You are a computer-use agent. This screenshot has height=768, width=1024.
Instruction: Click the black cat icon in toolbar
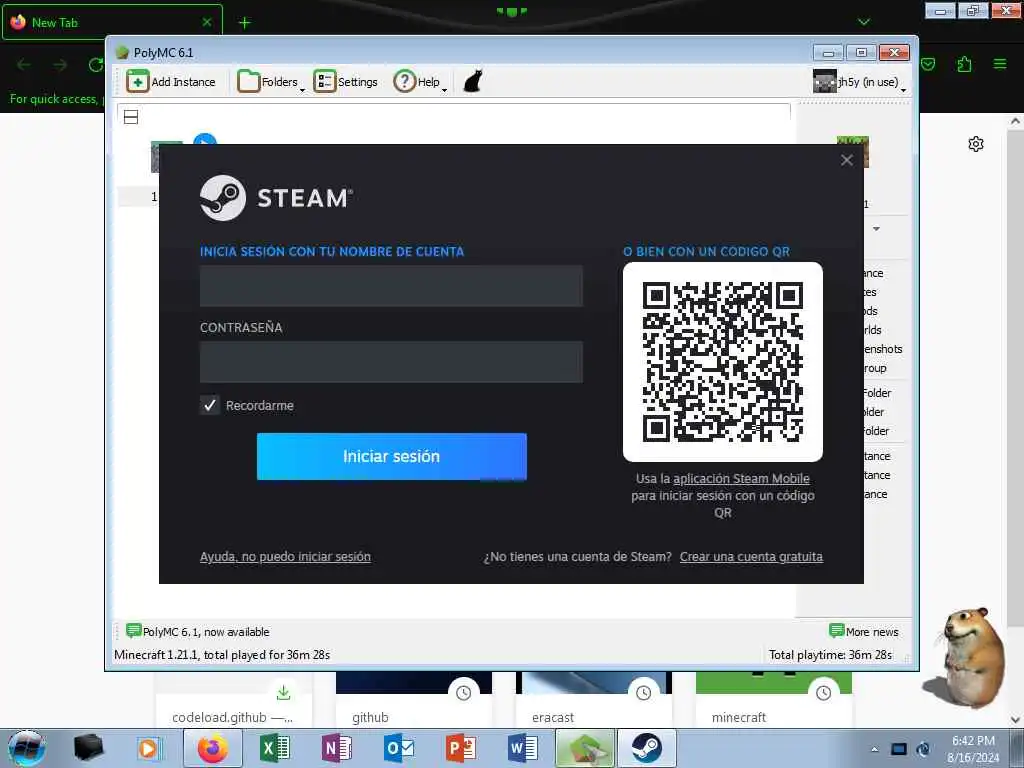473,82
